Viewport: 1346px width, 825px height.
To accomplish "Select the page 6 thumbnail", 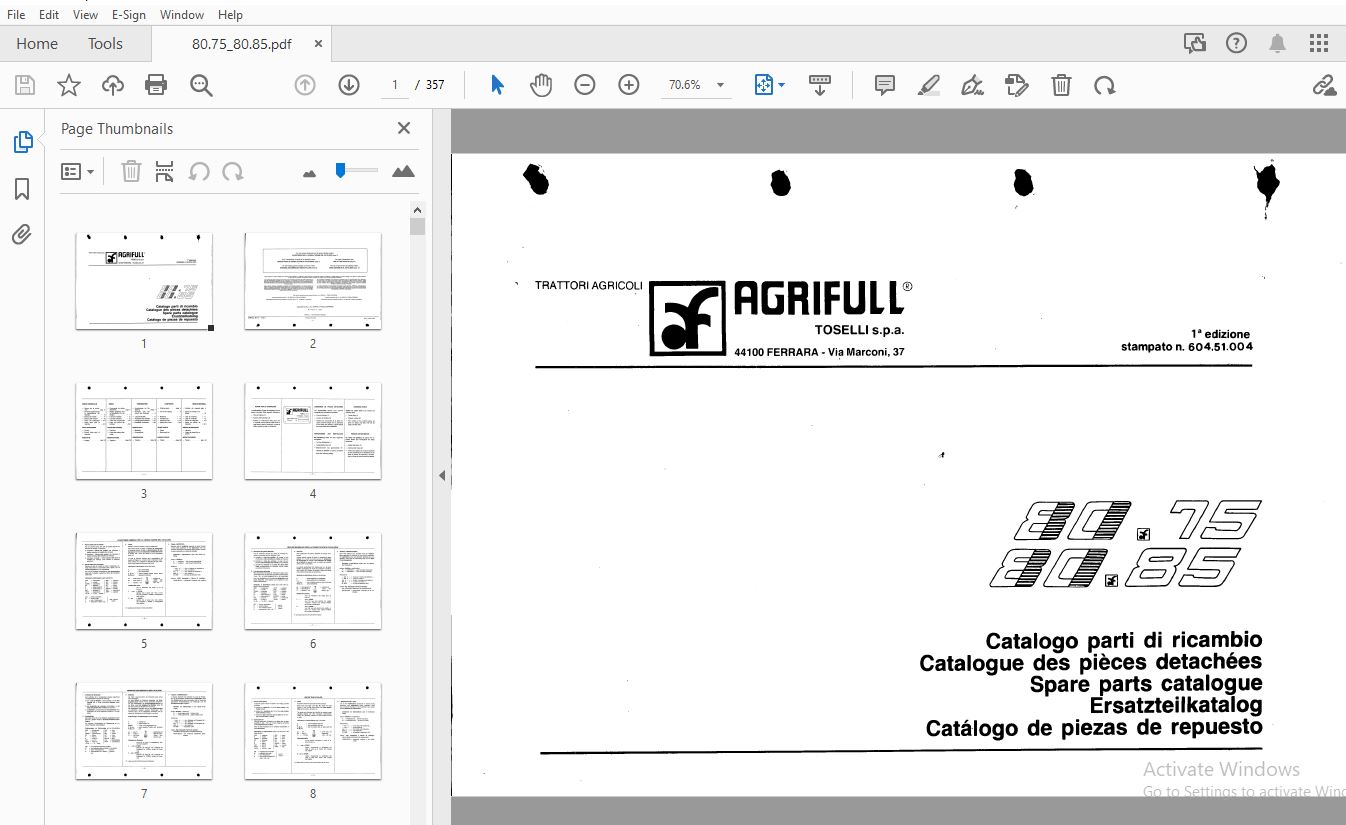I will coord(313,580).
